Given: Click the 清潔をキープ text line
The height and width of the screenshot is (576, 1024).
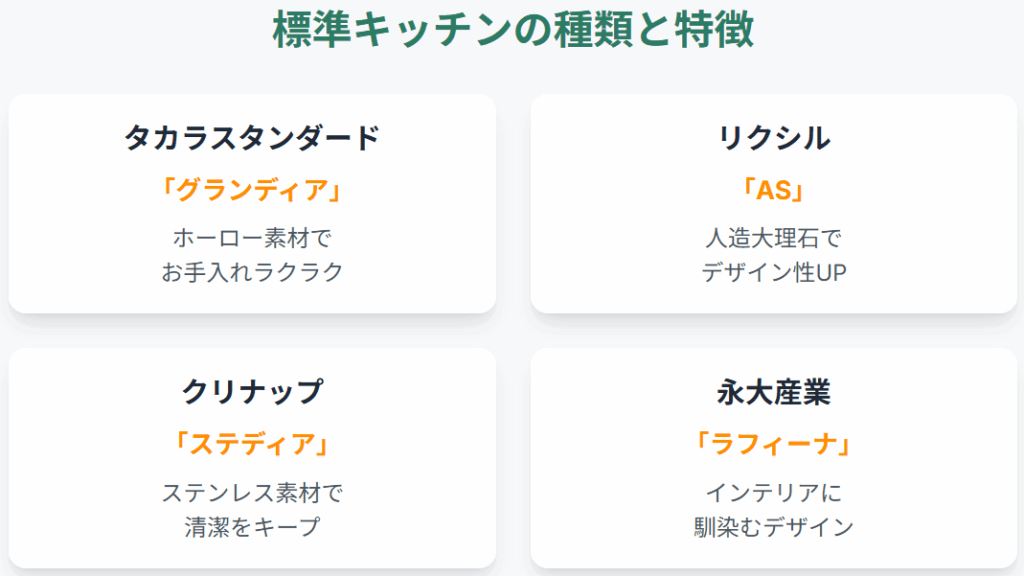Looking at the screenshot, I should click(252, 526).
